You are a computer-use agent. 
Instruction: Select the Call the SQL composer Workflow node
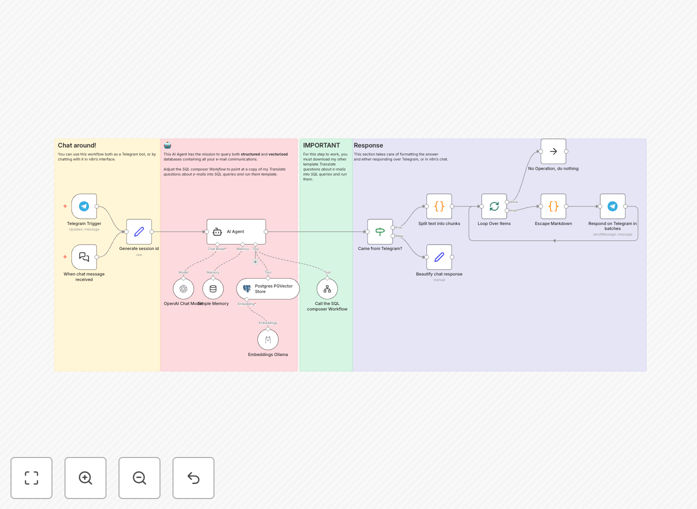coord(327,289)
